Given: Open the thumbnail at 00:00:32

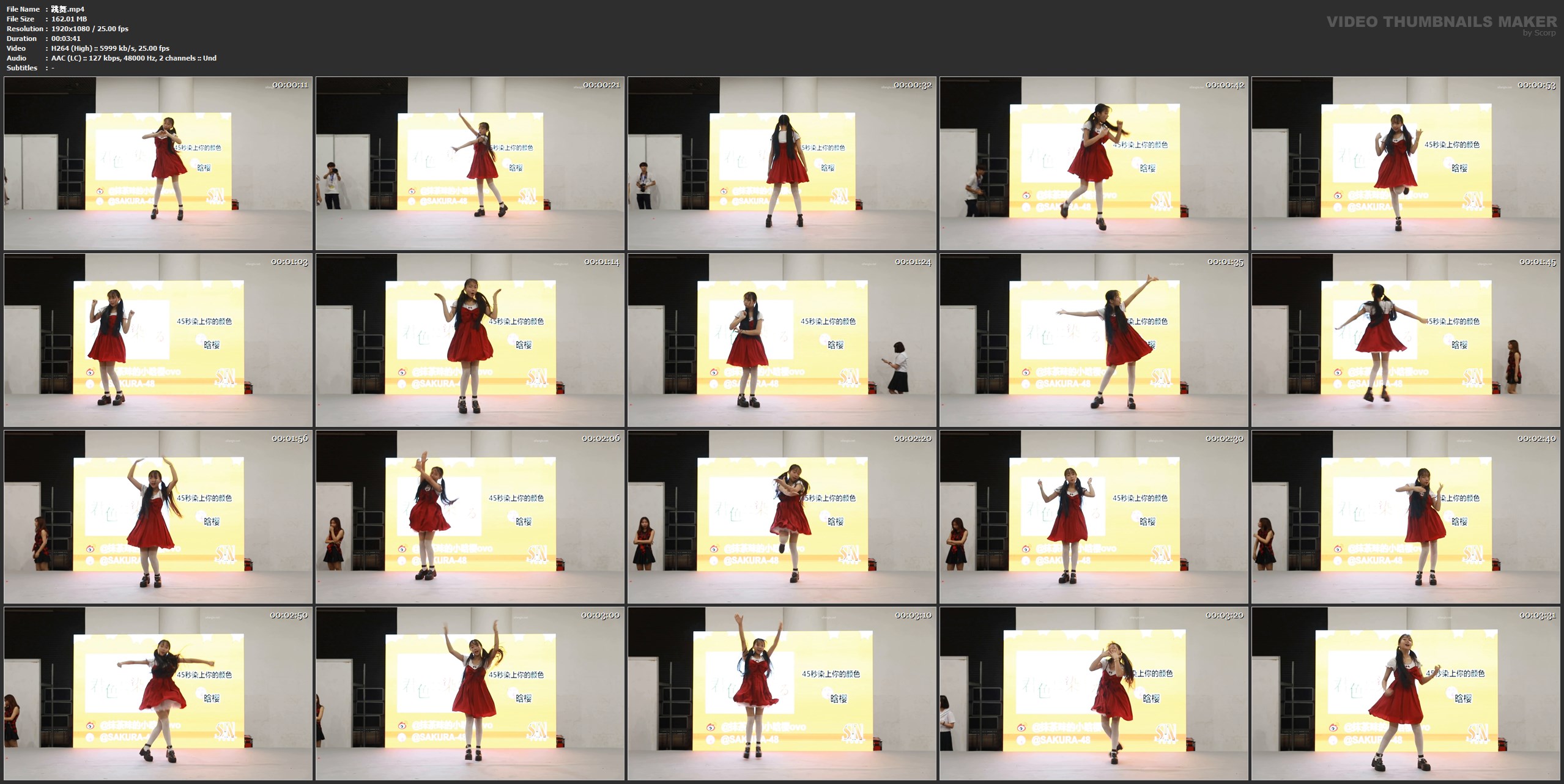Looking at the screenshot, I should tap(782, 163).
